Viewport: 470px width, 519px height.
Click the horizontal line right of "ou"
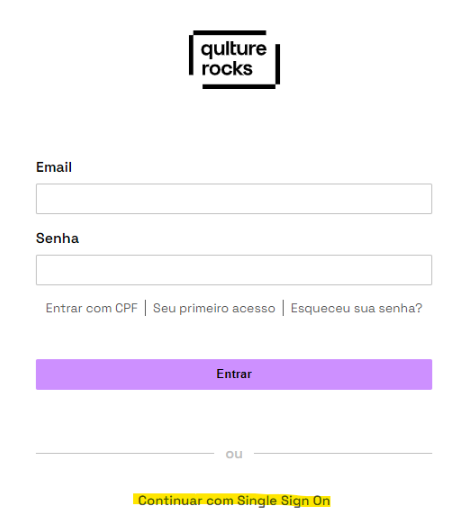pos(343,453)
